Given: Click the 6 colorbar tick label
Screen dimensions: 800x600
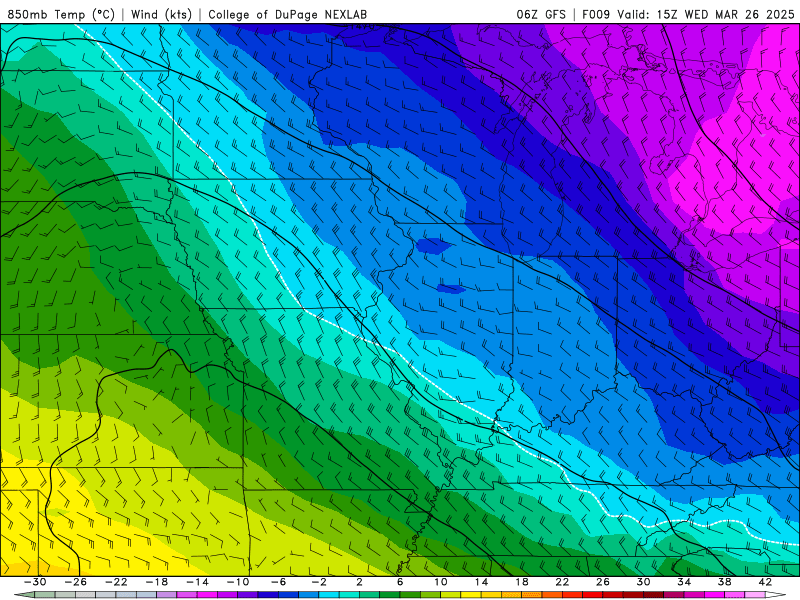Looking at the screenshot, I should point(400,582).
